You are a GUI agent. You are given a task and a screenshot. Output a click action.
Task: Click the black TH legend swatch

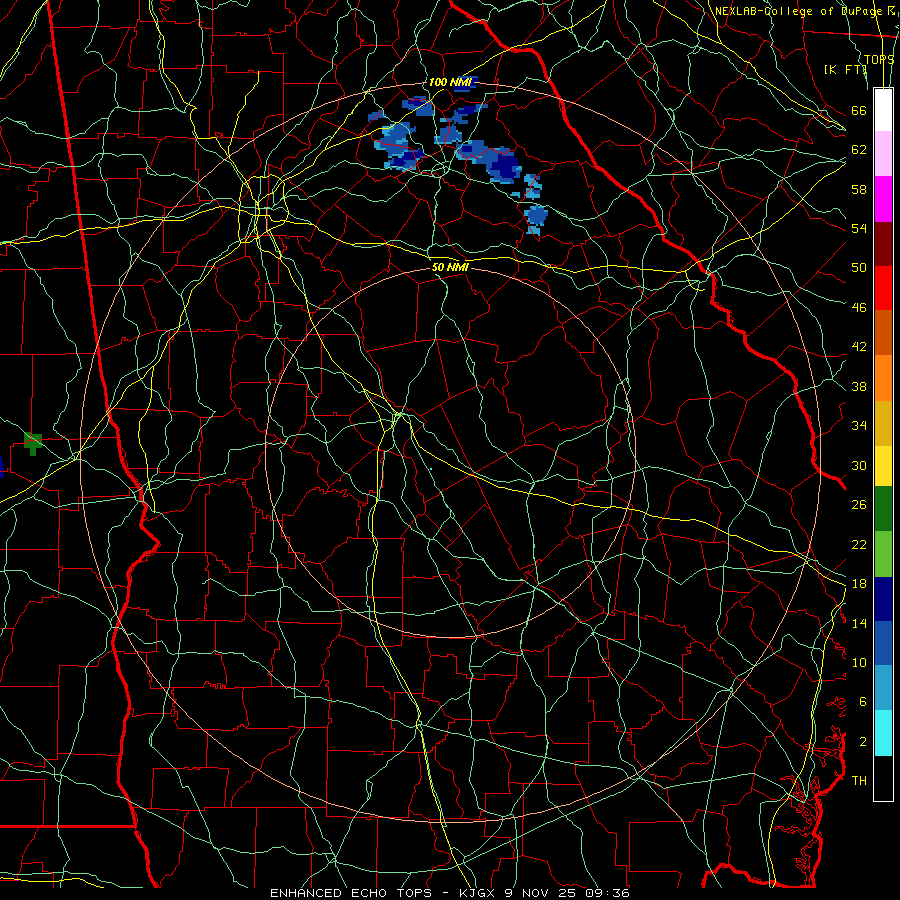point(883,778)
